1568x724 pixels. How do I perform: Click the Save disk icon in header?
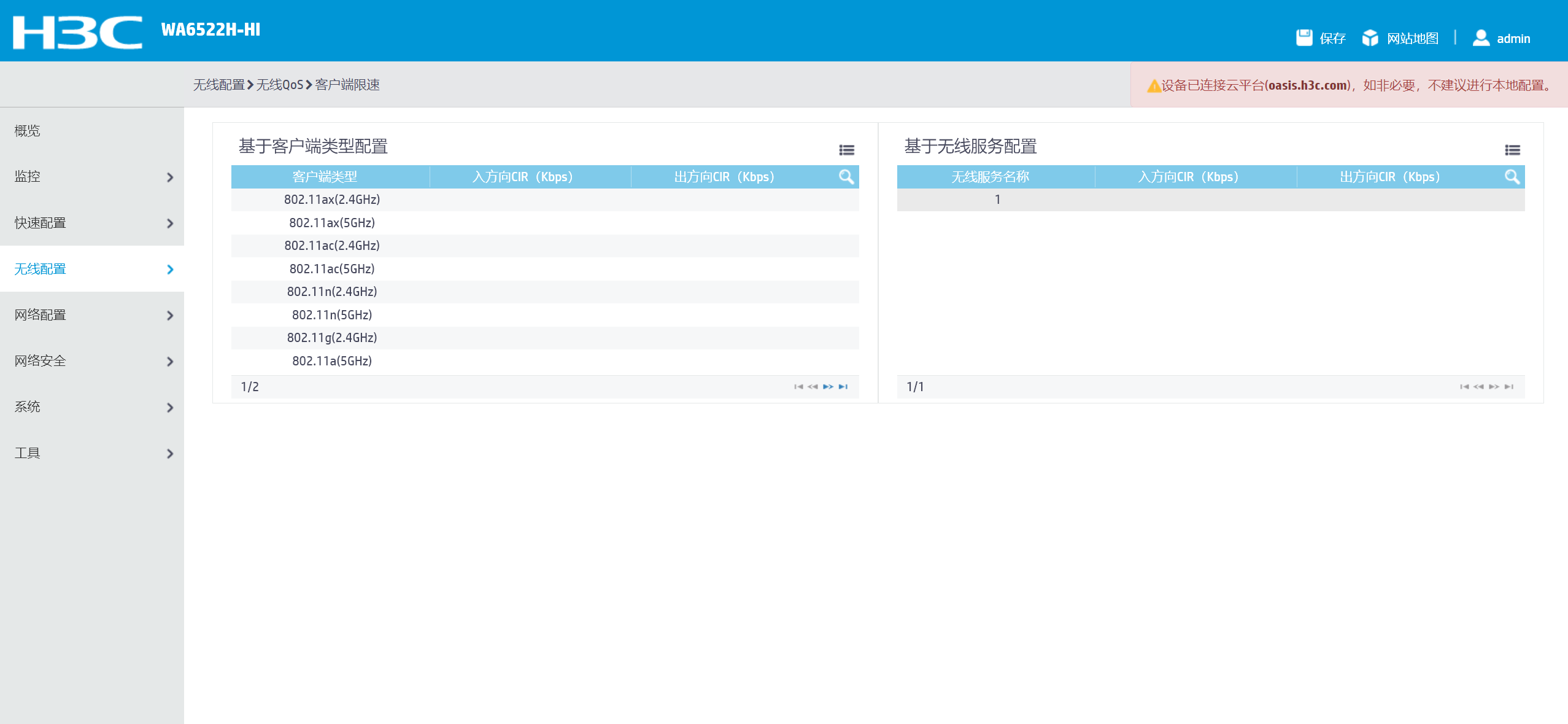1303,38
